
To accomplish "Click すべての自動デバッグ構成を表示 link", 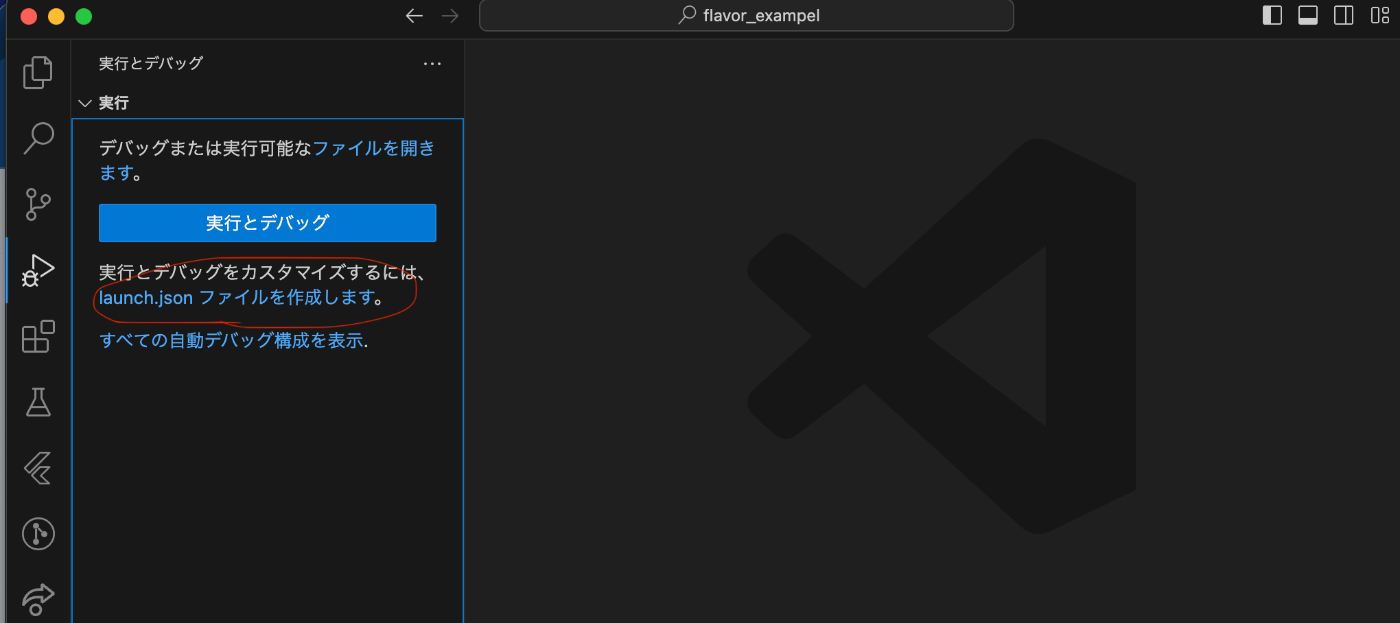I will tap(231, 340).
